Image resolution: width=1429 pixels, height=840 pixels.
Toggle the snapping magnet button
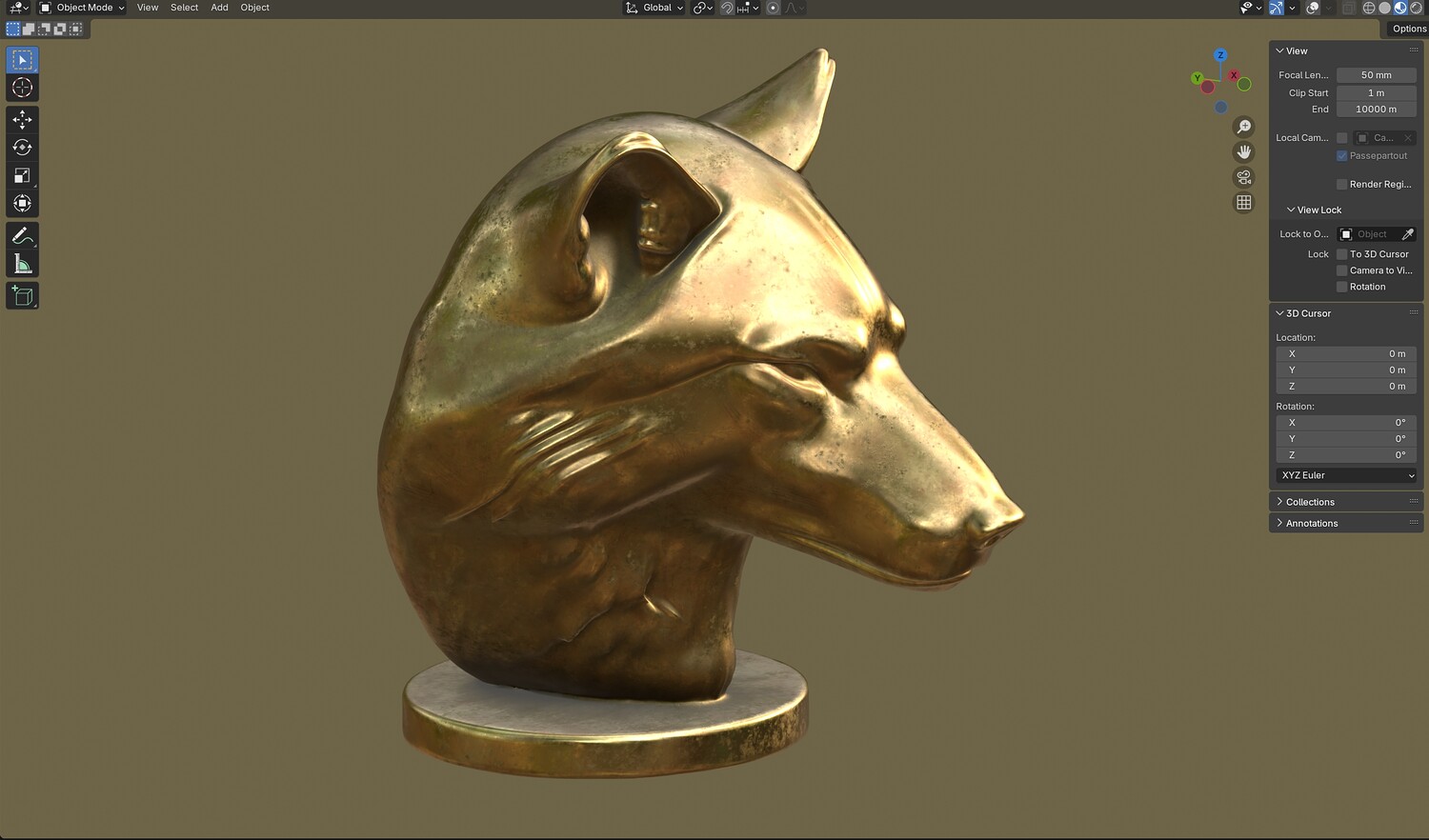(x=727, y=8)
